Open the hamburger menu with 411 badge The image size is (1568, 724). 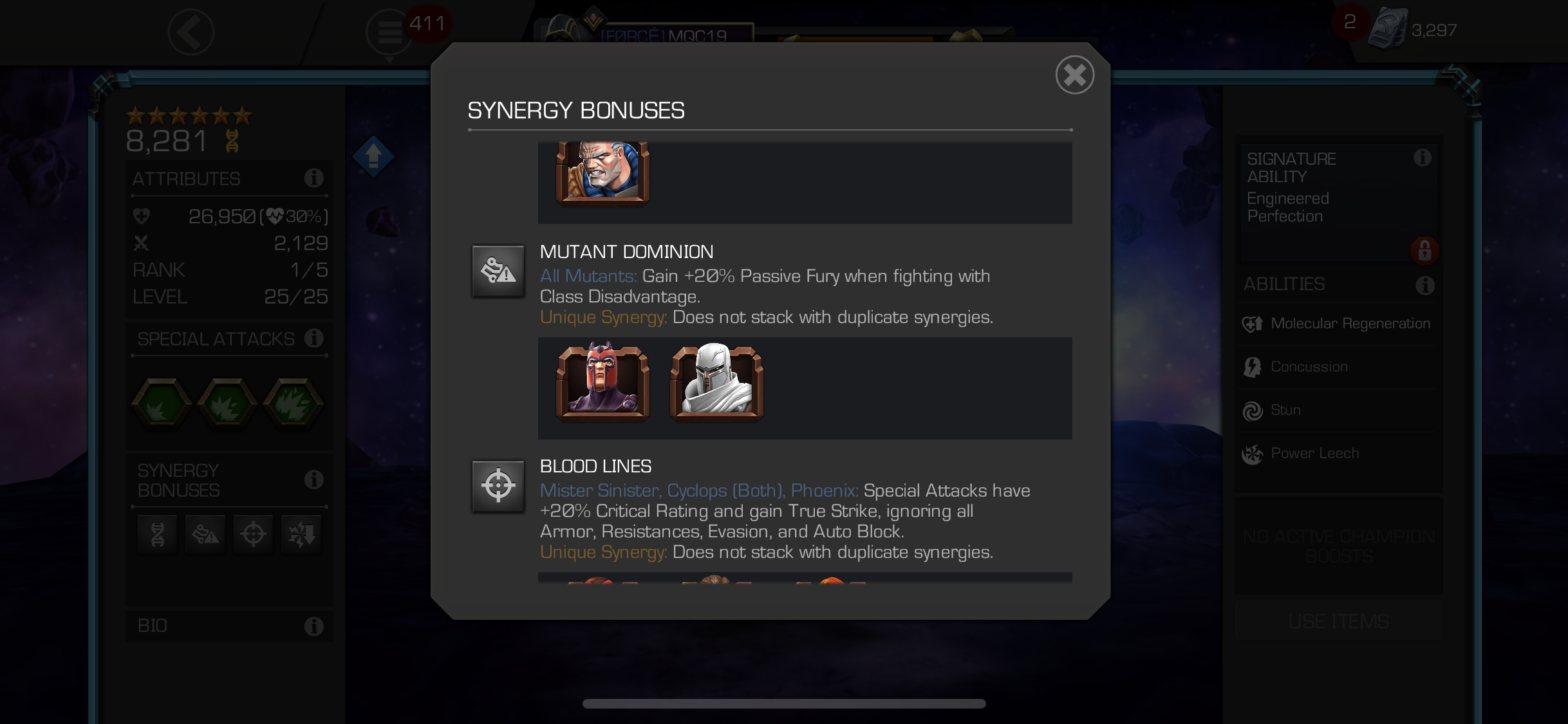[x=390, y=32]
